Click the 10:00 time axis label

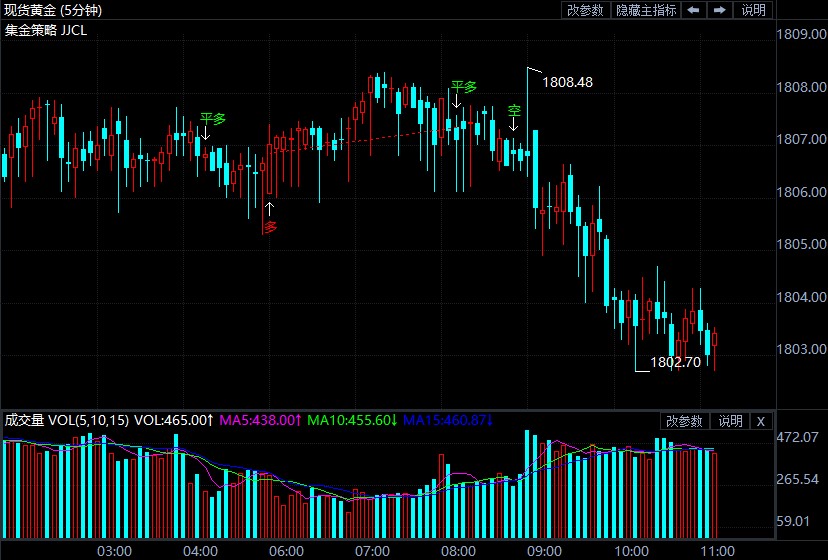pyautogui.click(x=631, y=552)
